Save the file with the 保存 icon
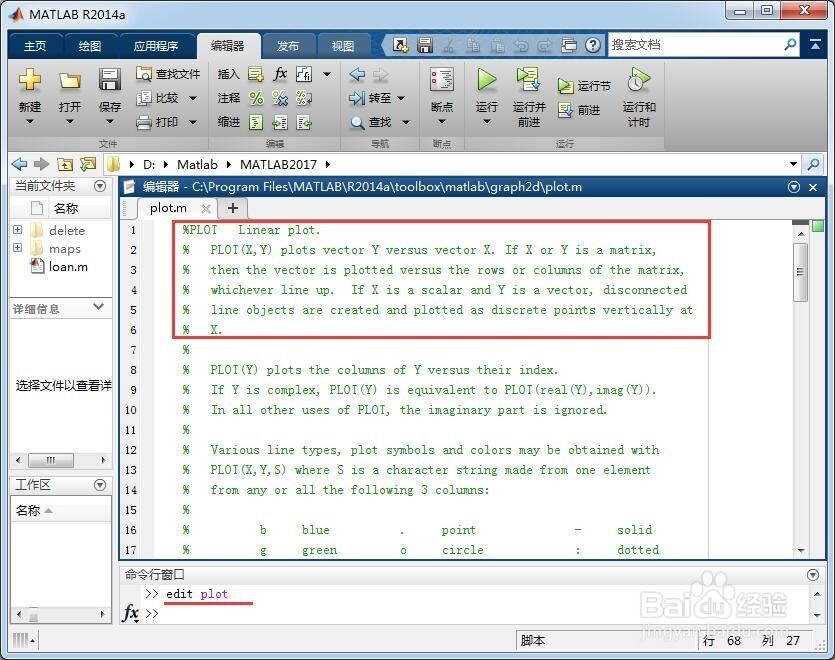This screenshot has height=660, width=835. 109,79
